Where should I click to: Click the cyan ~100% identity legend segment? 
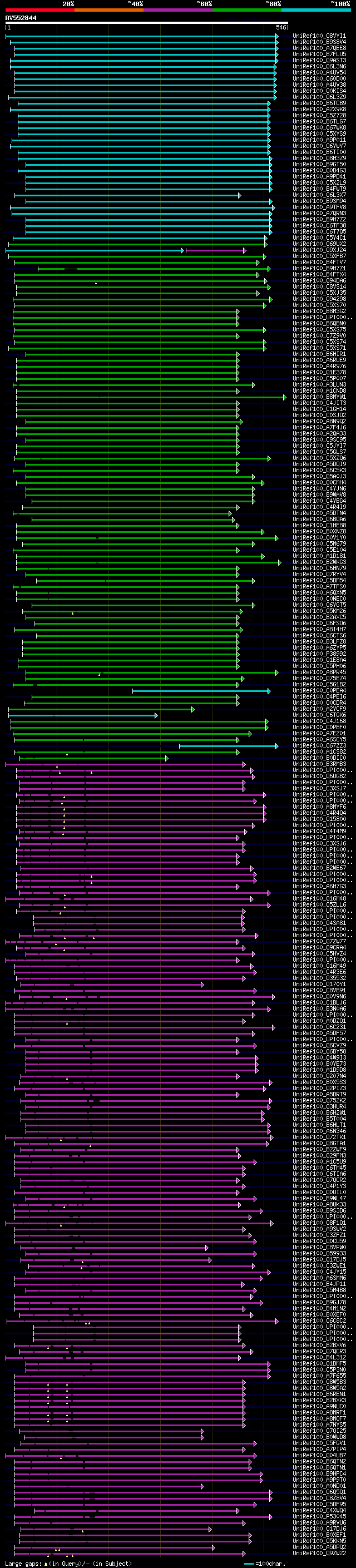click(316, 10)
